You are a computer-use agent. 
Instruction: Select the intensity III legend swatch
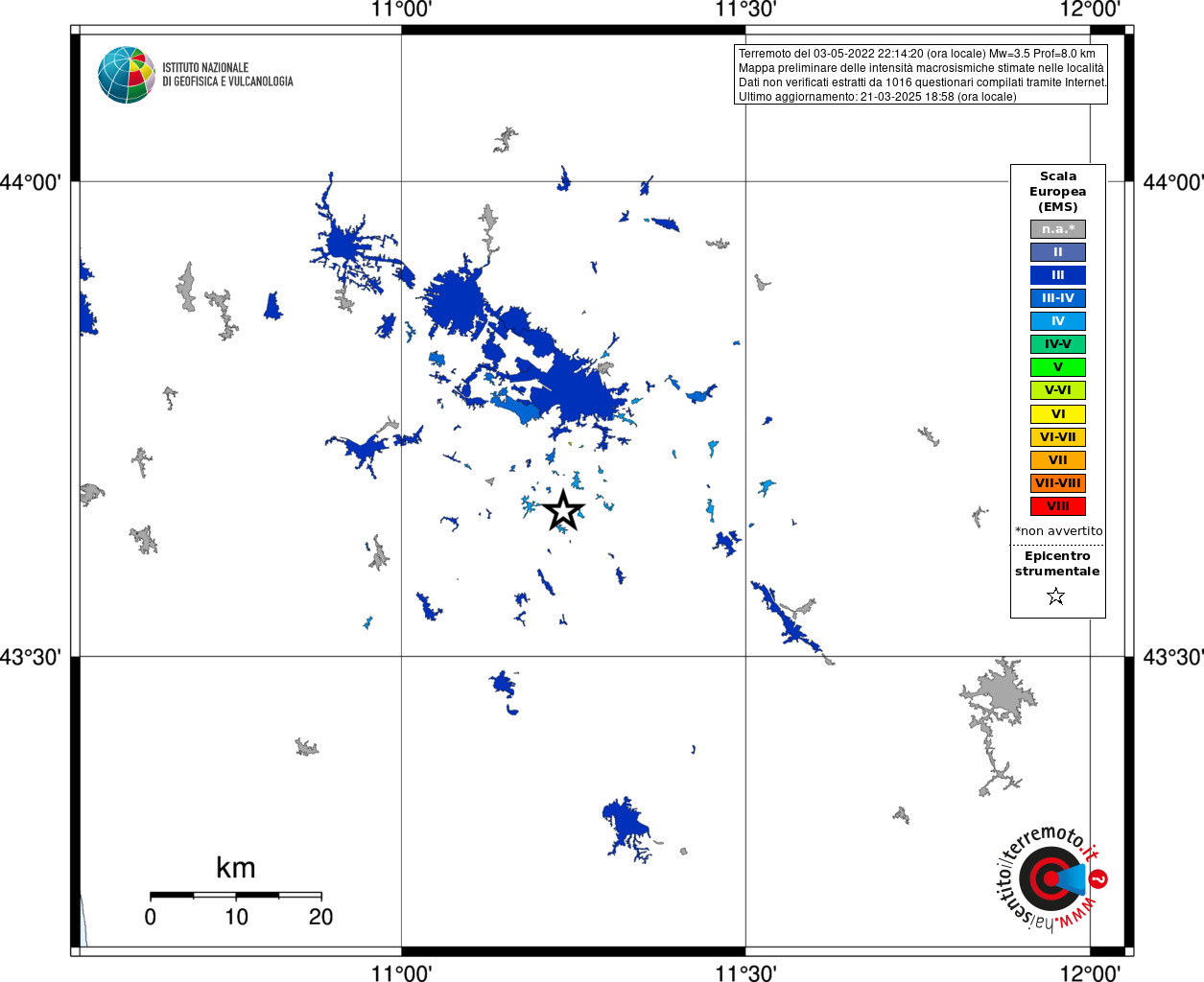1058,275
